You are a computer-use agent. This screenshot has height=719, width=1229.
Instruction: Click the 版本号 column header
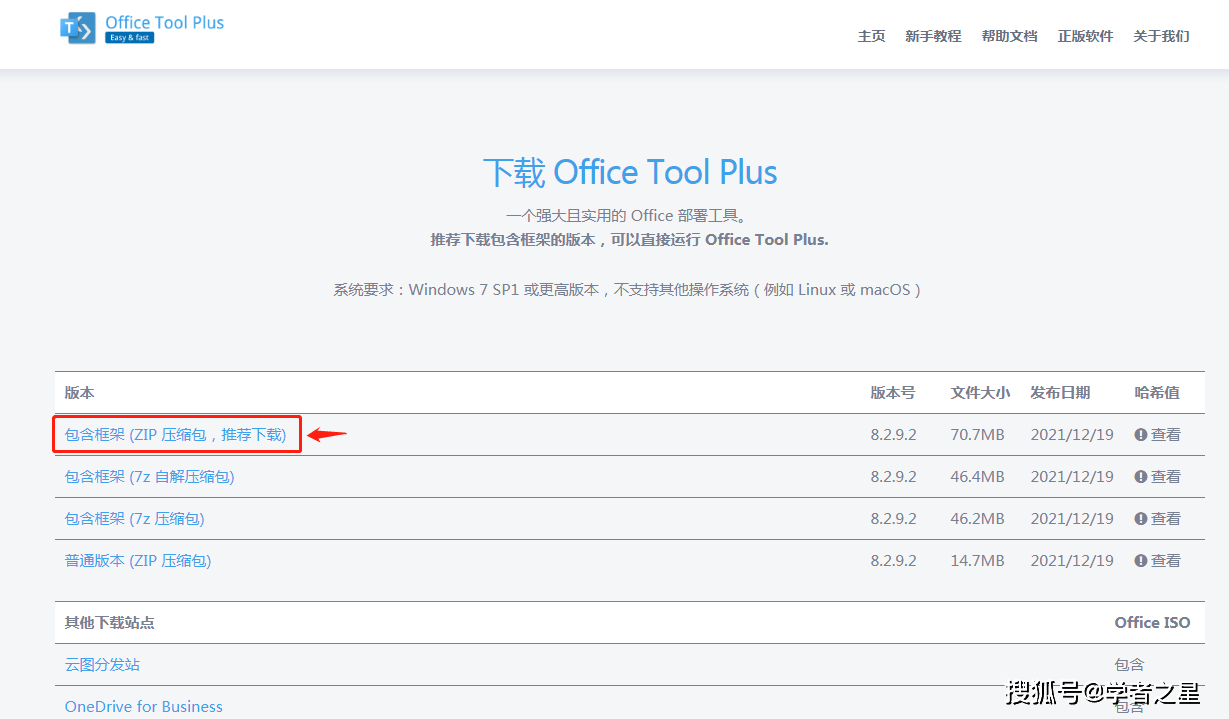tap(892, 393)
